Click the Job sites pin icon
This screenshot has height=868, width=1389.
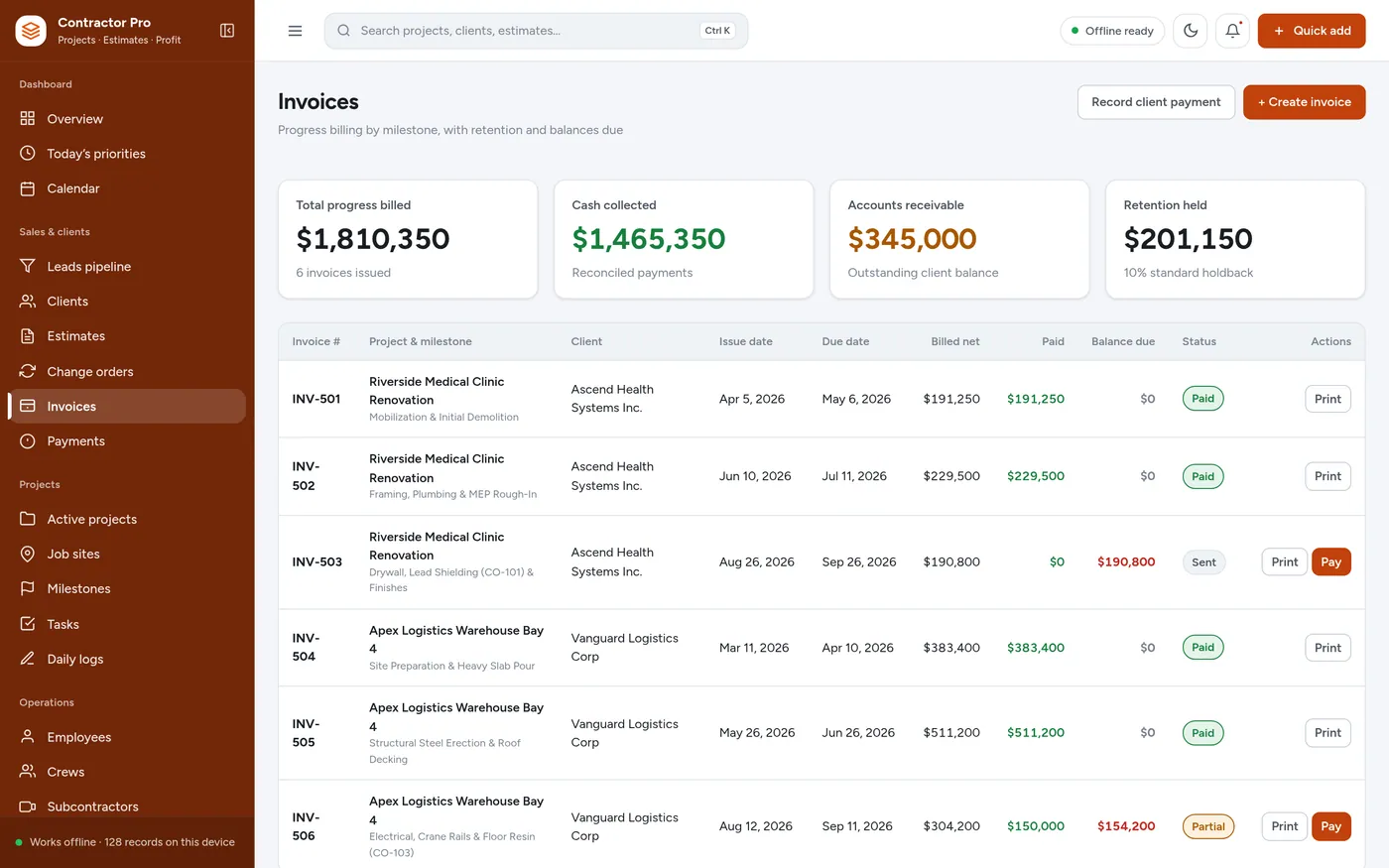click(x=28, y=554)
